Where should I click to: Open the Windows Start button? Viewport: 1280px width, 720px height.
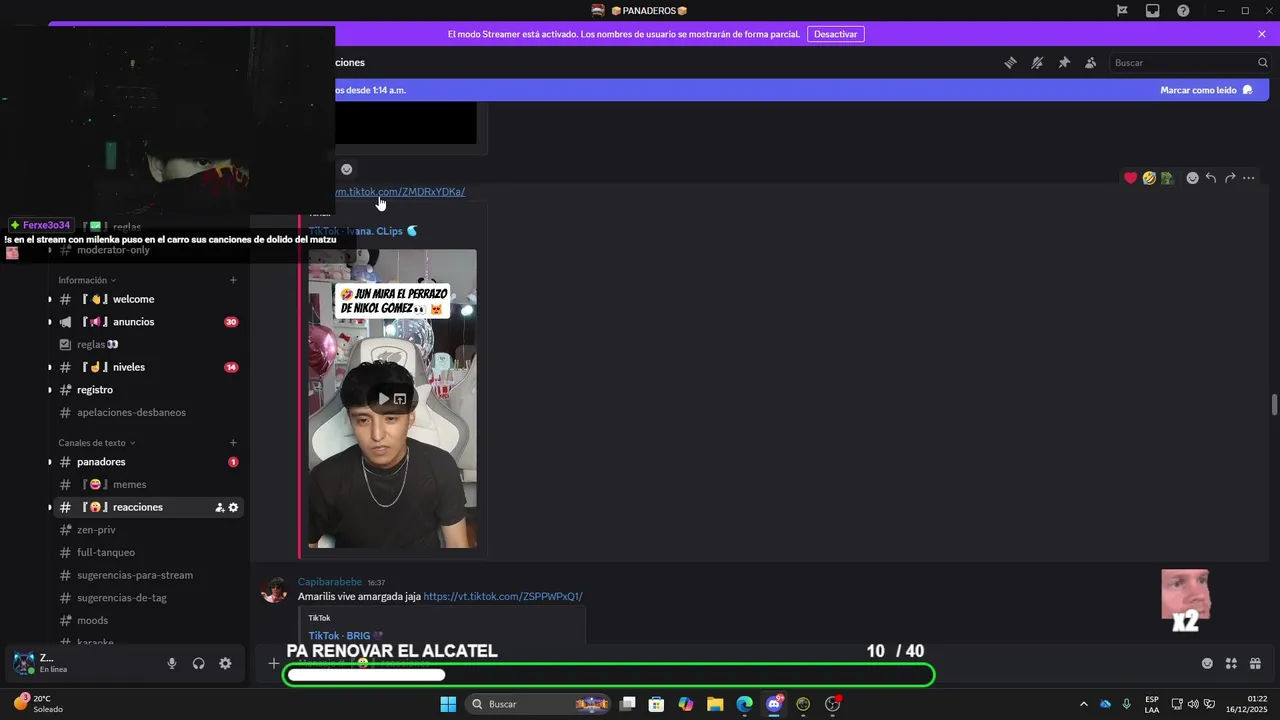pos(448,704)
